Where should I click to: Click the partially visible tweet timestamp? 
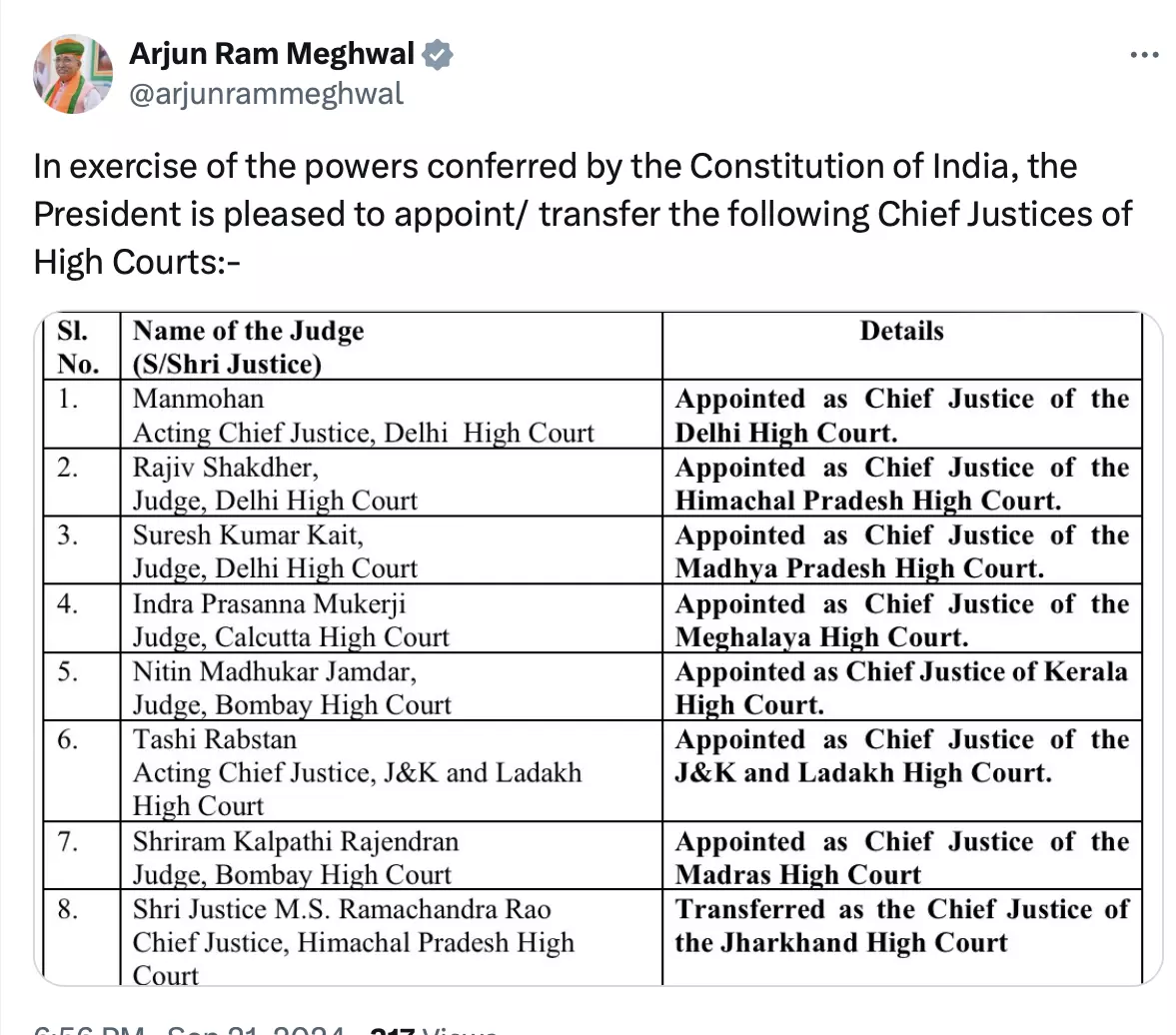[x=190, y=1029]
